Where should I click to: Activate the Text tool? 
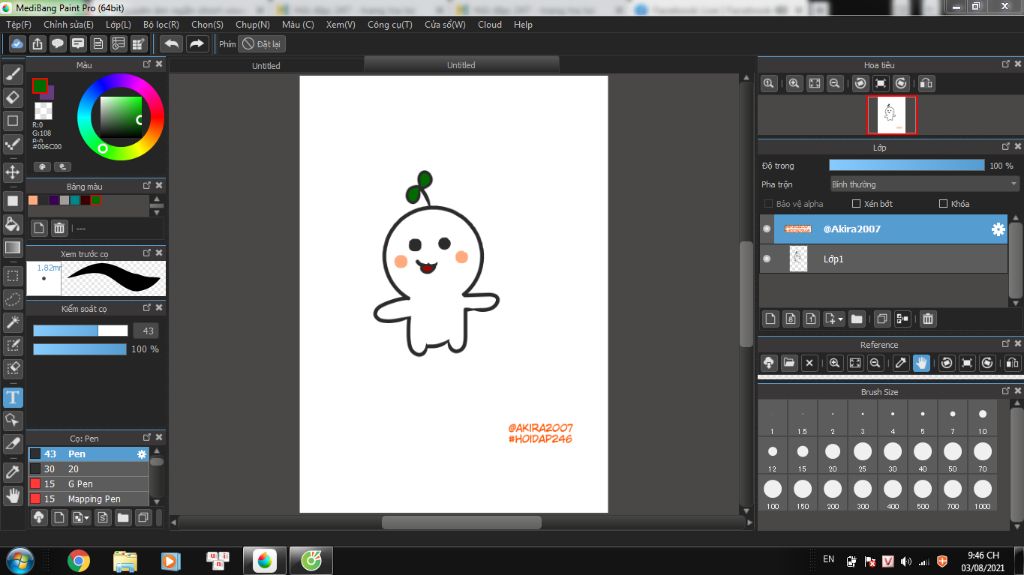click(x=13, y=398)
